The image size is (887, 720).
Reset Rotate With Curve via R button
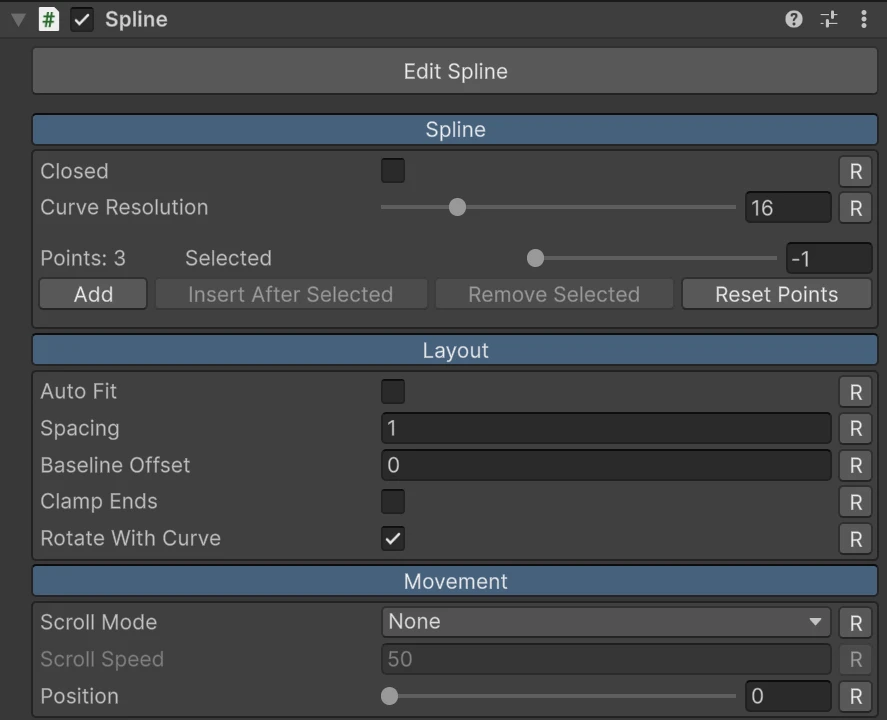(855, 539)
